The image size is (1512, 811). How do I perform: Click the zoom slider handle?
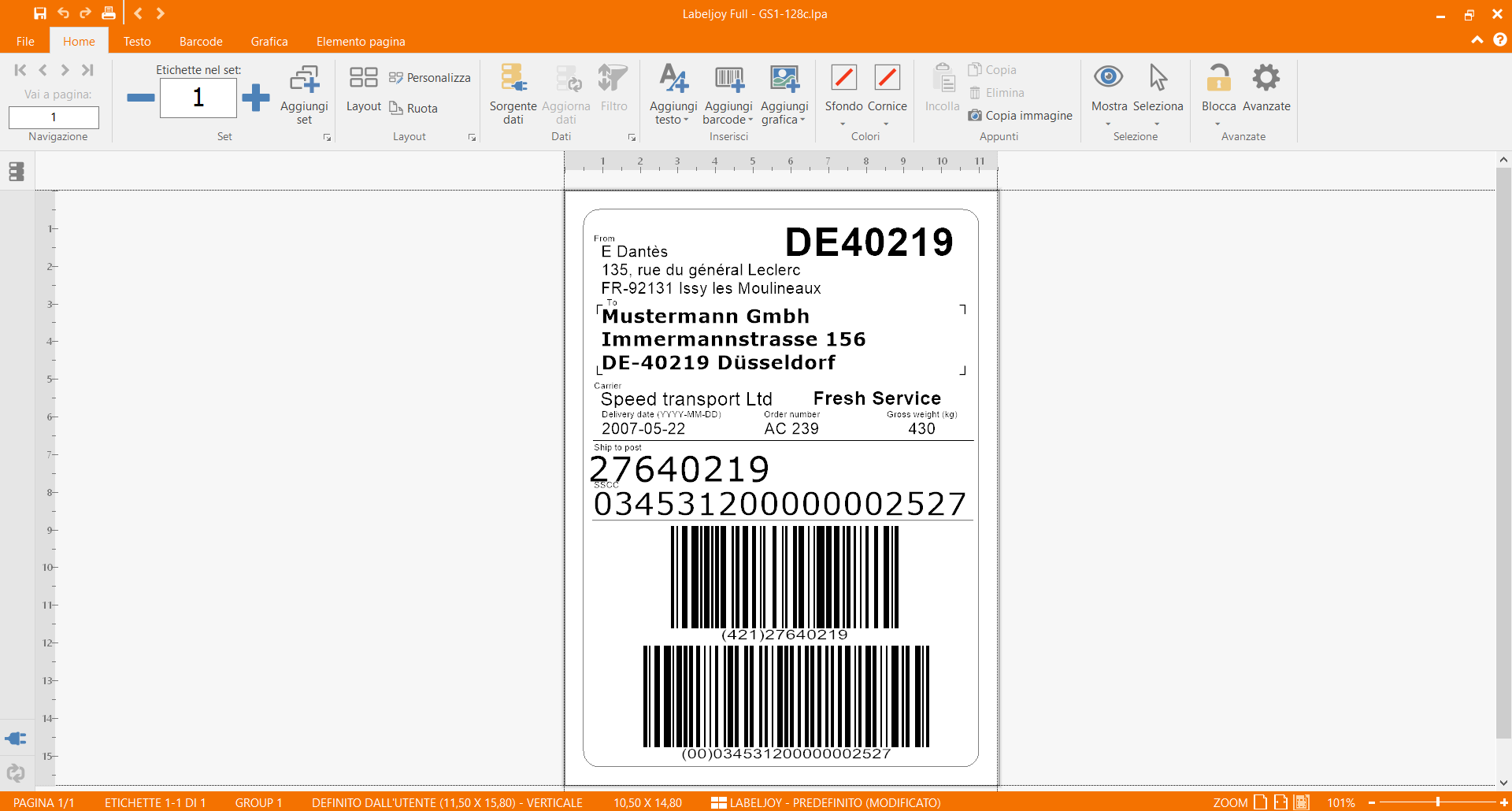[x=1438, y=802]
